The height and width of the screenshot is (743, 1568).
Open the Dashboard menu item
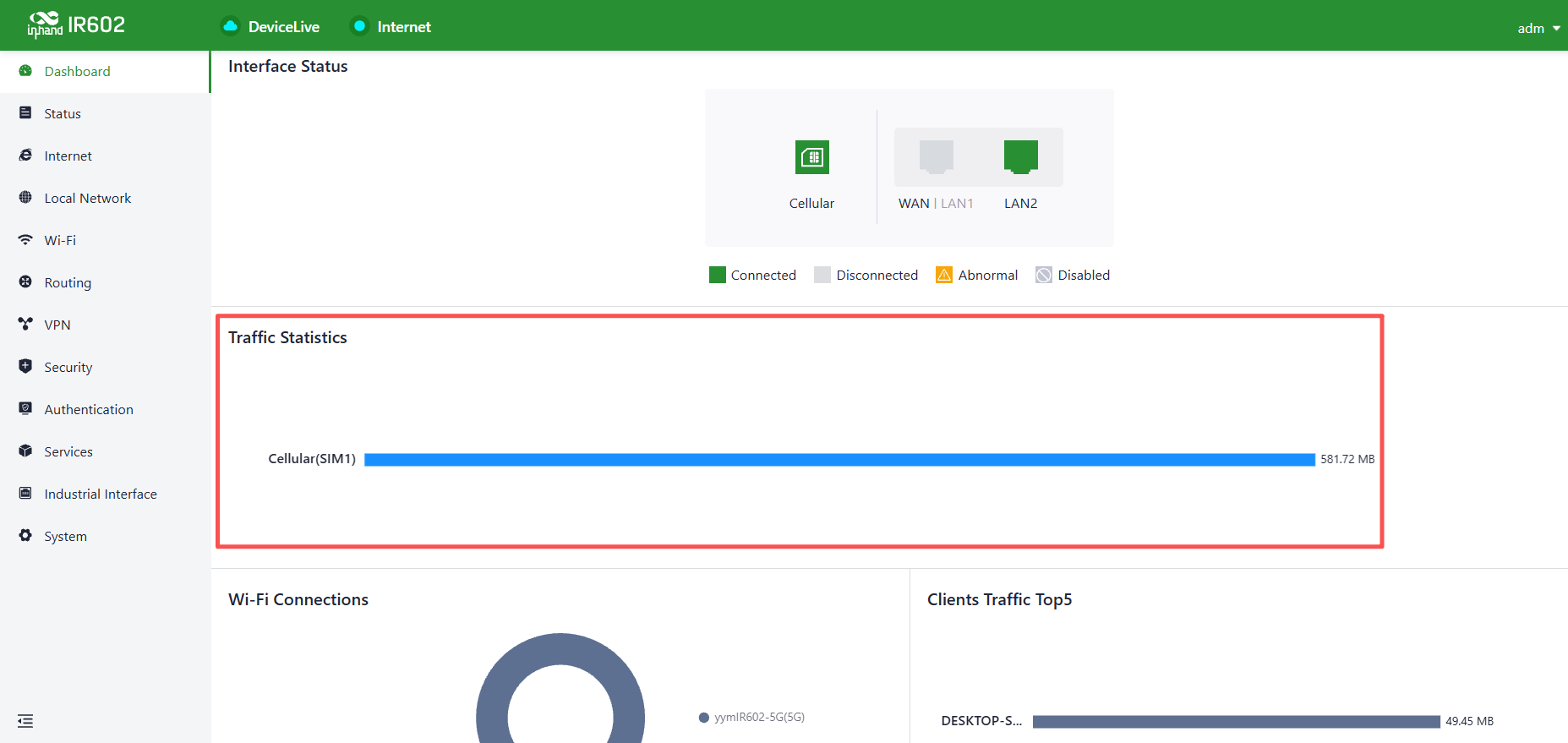coord(105,71)
